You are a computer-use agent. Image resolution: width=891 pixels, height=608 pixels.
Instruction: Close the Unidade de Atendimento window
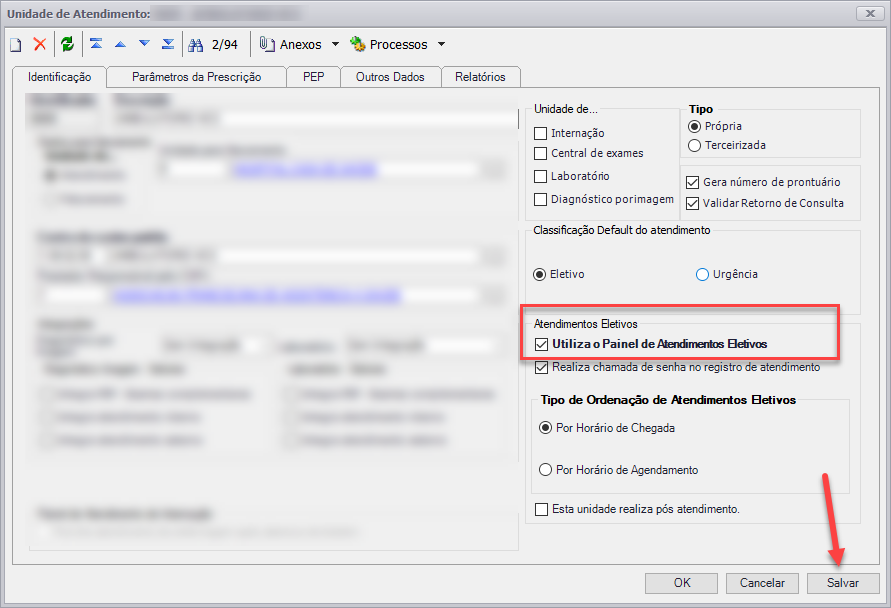[x=870, y=13]
